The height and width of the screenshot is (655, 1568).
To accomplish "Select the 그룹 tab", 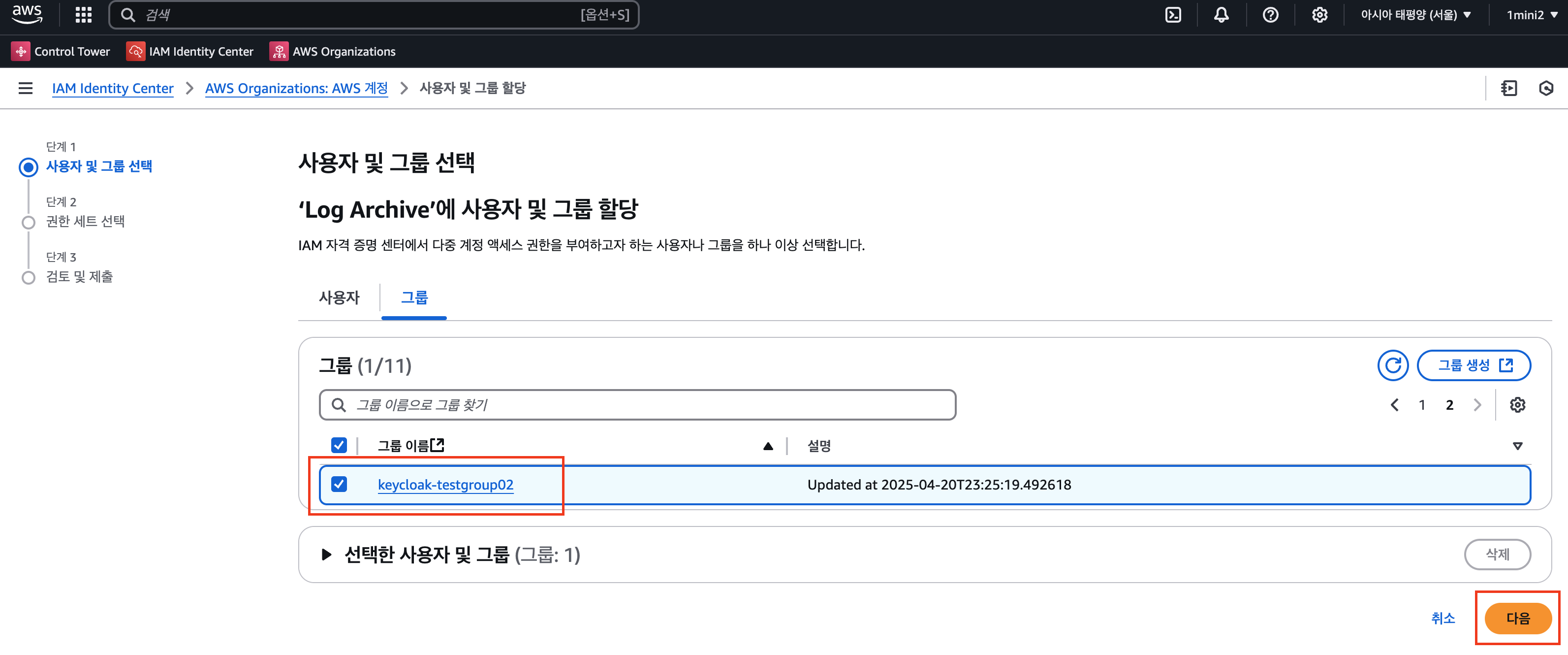I will (414, 297).
